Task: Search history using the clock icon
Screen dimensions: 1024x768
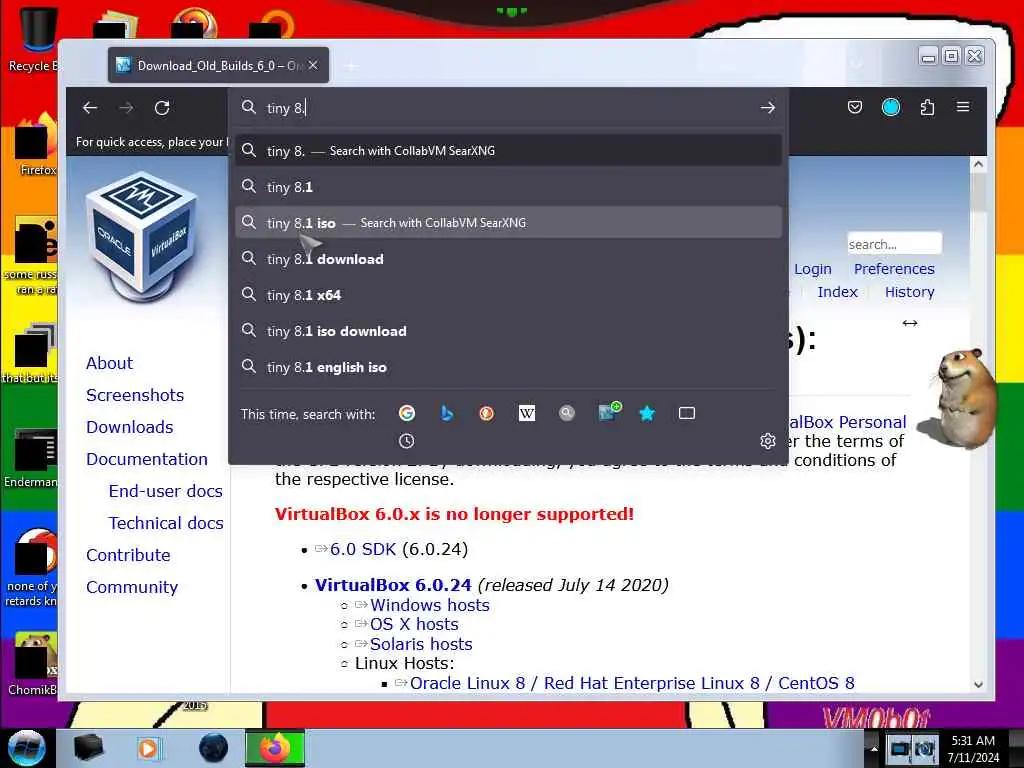Action: (x=406, y=441)
